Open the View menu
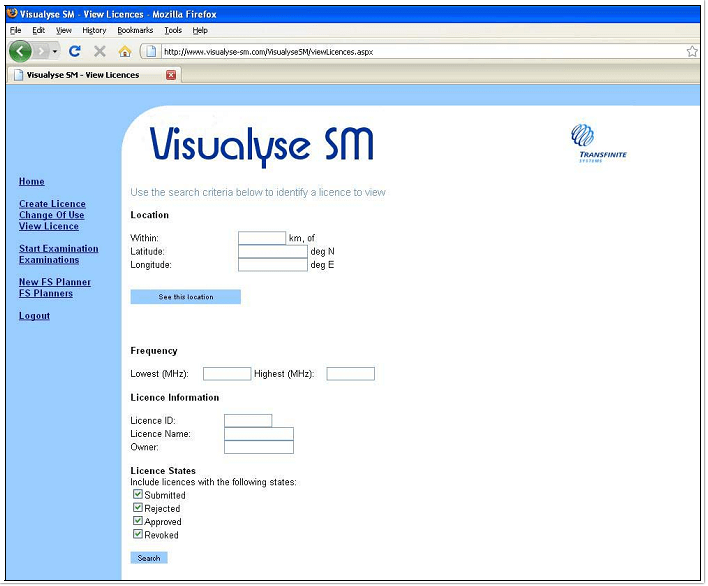Image resolution: width=708 pixels, height=586 pixels. pyautogui.click(x=64, y=30)
